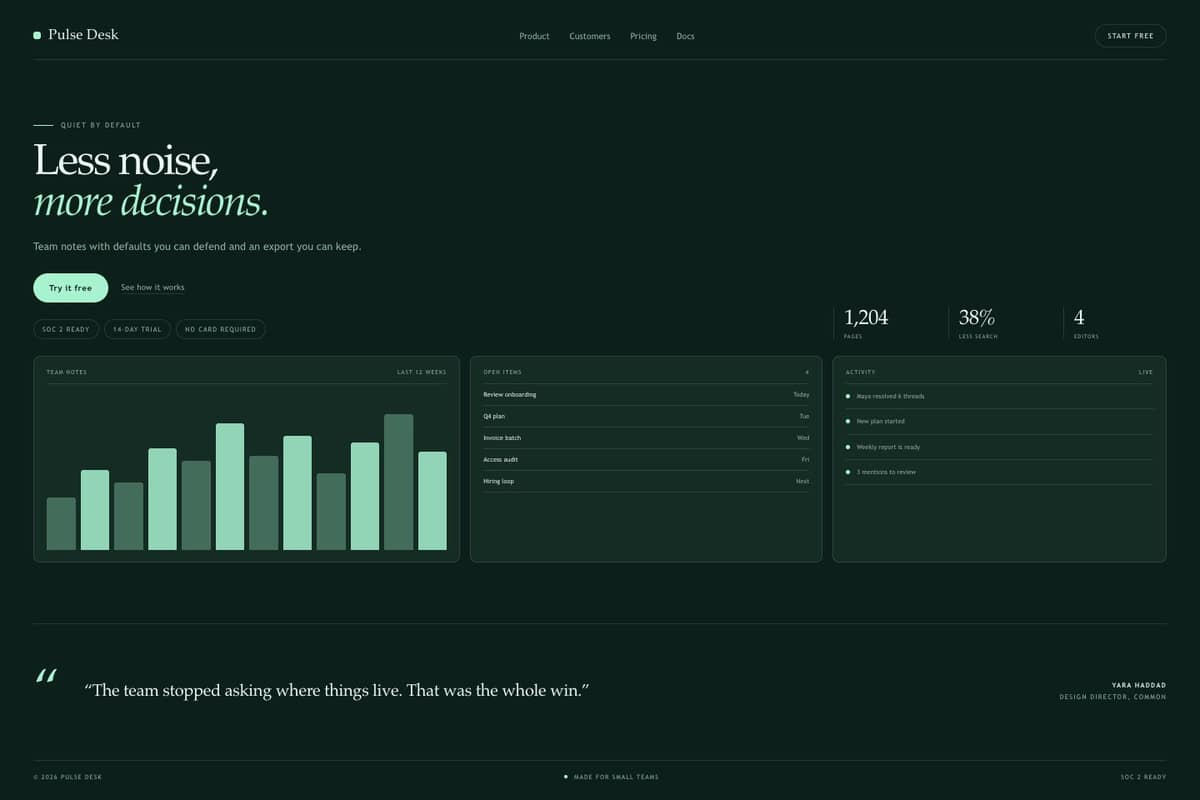Click the Team Notes chart title
The image size is (1200, 800).
coord(67,372)
